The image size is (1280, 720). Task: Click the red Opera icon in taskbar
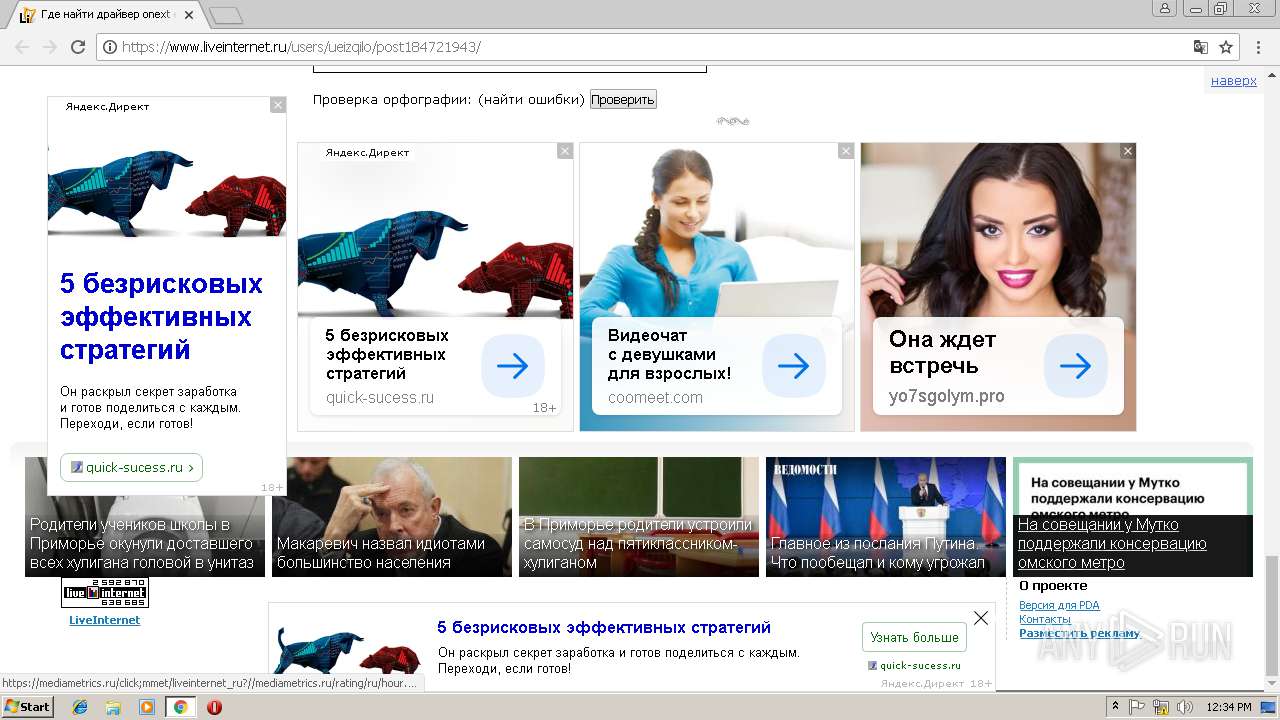tap(214, 707)
